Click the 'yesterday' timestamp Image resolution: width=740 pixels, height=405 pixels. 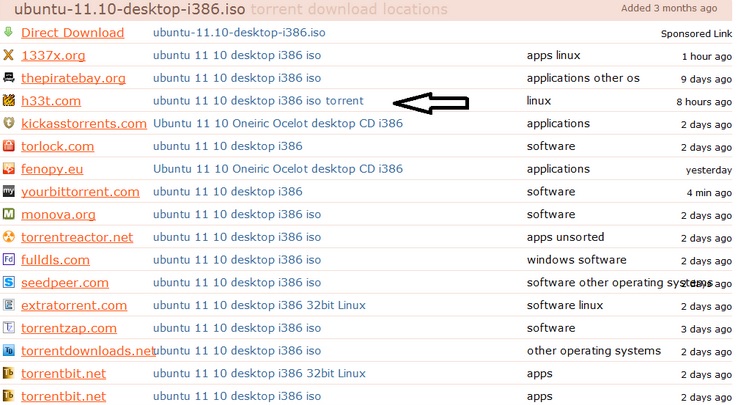click(709, 170)
